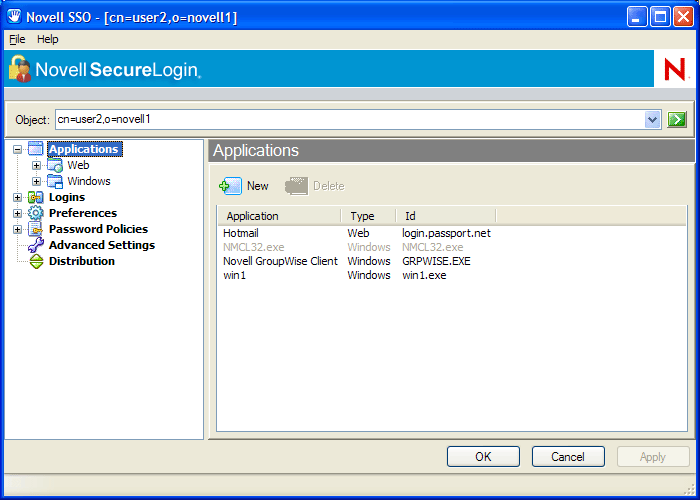
Task: Click the green Go arrow beside Object
Action: 676,120
